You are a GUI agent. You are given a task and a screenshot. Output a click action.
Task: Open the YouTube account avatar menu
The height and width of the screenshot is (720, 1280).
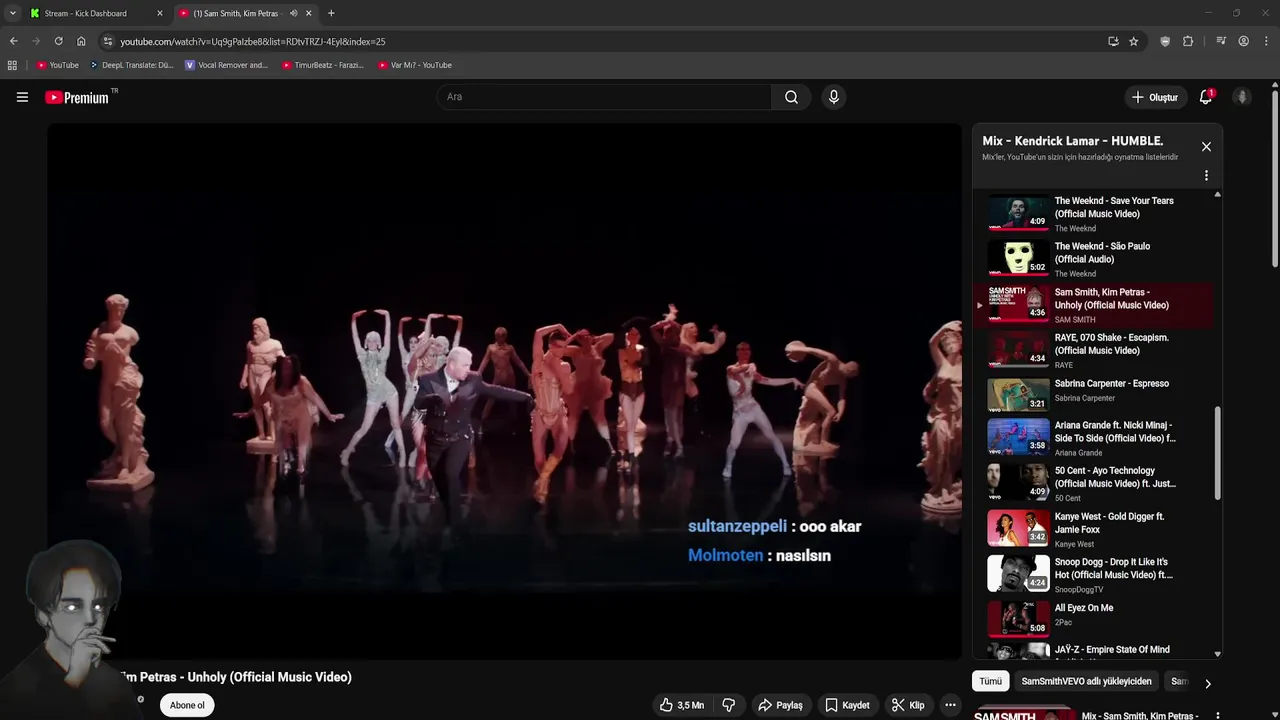(x=1242, y=97)
